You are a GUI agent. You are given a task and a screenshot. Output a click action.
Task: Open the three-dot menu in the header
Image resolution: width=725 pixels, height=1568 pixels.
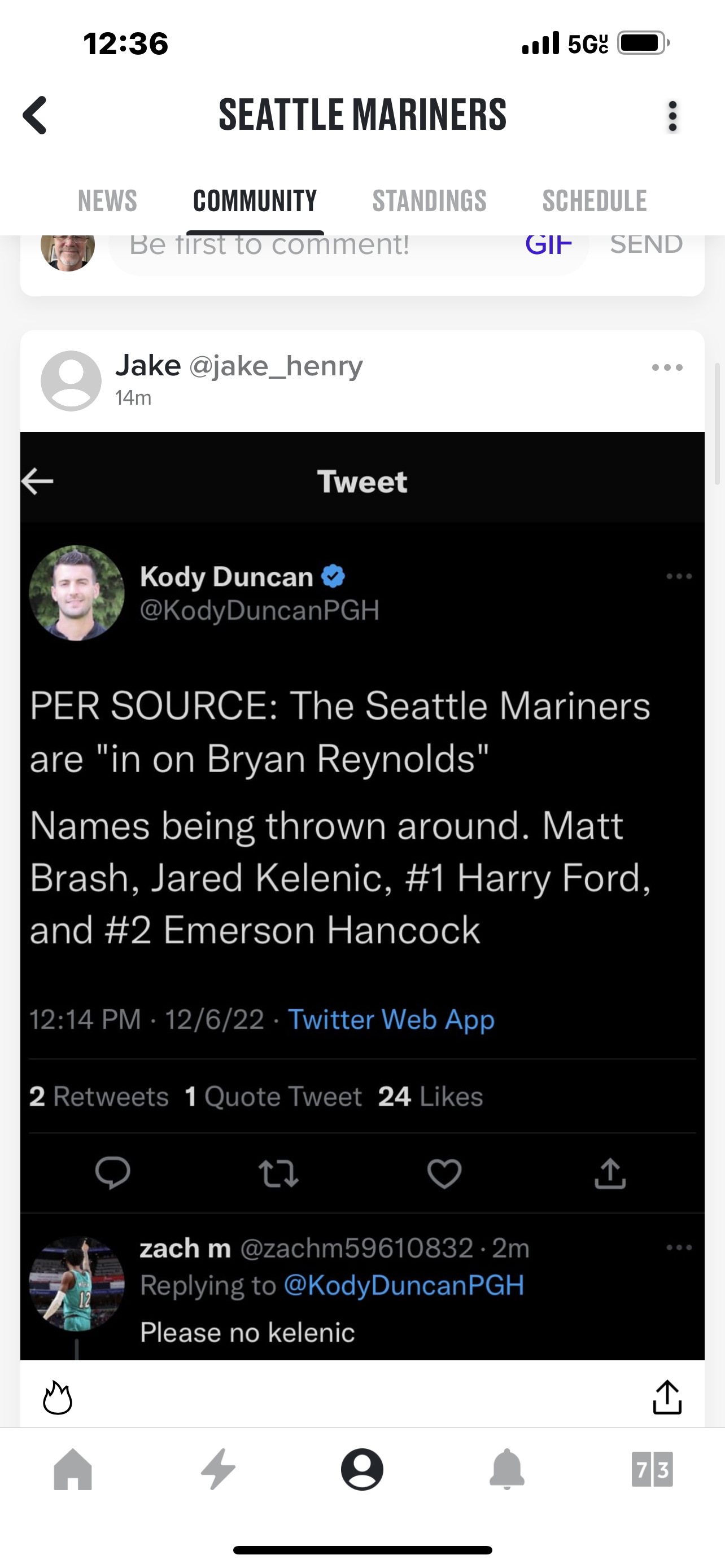pyautogui.click(x=672, y=116)
